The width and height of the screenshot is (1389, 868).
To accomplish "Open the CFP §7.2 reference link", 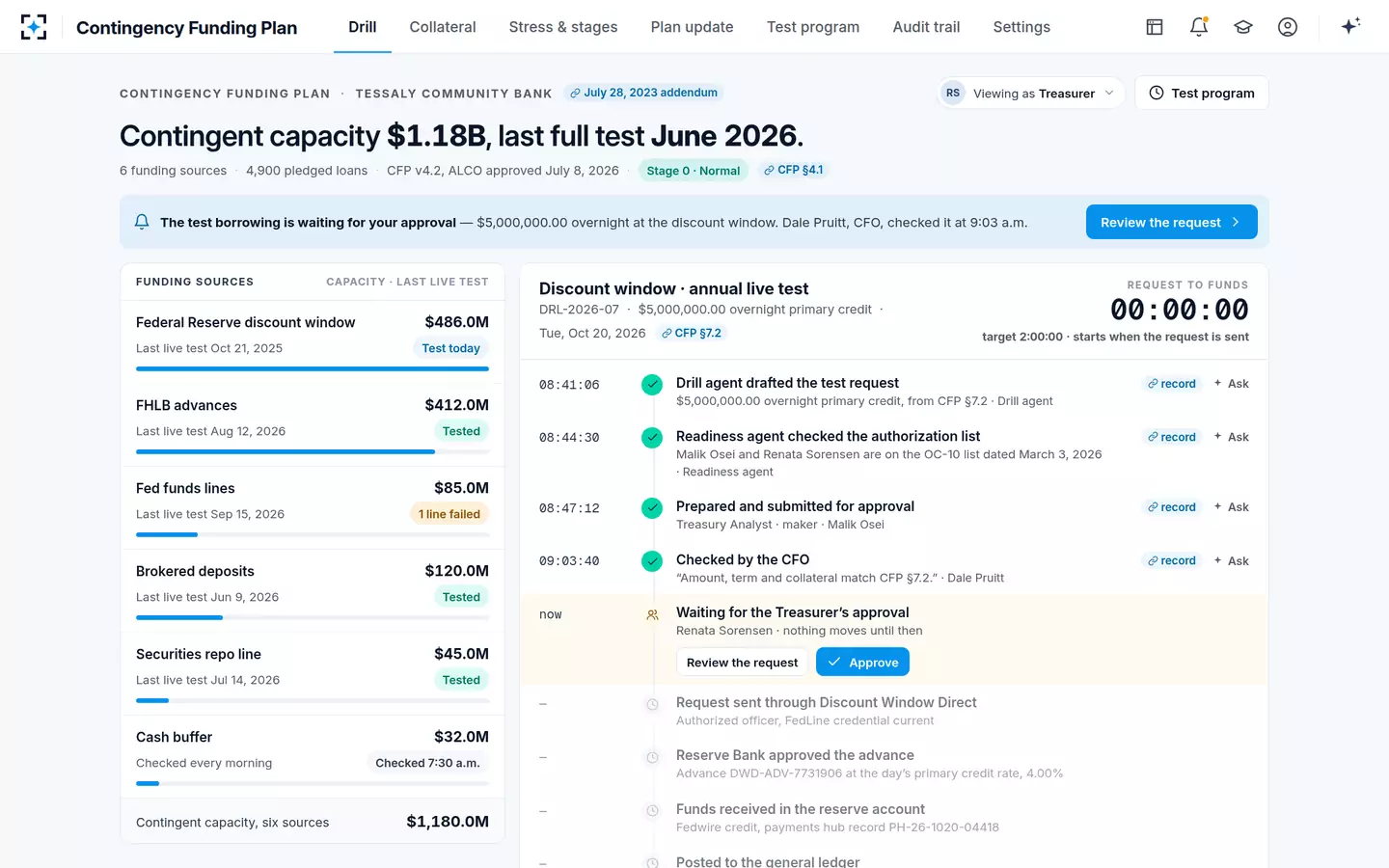I will (691, 333).
